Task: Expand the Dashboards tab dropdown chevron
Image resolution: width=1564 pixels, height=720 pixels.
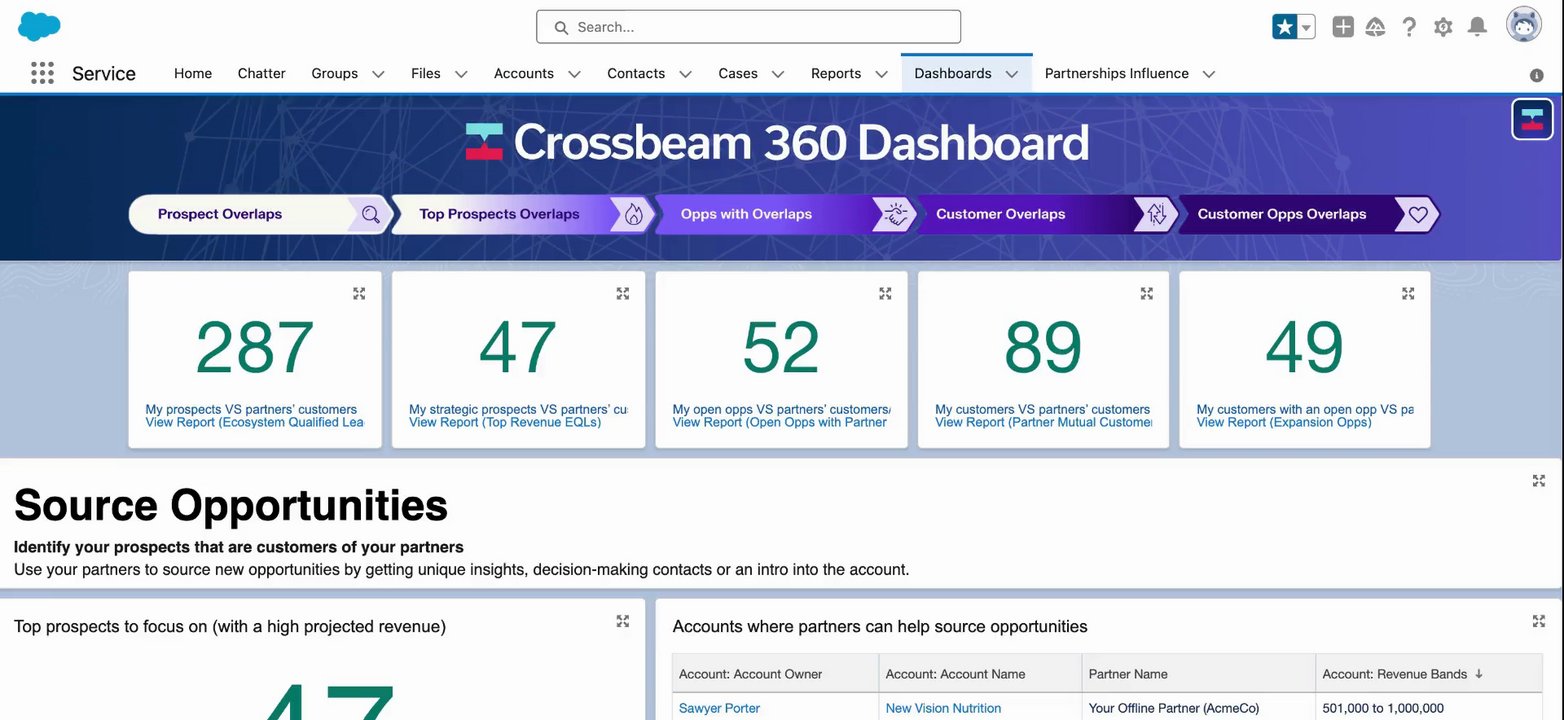Action: pyautogui.click(x=1012, y=74)
